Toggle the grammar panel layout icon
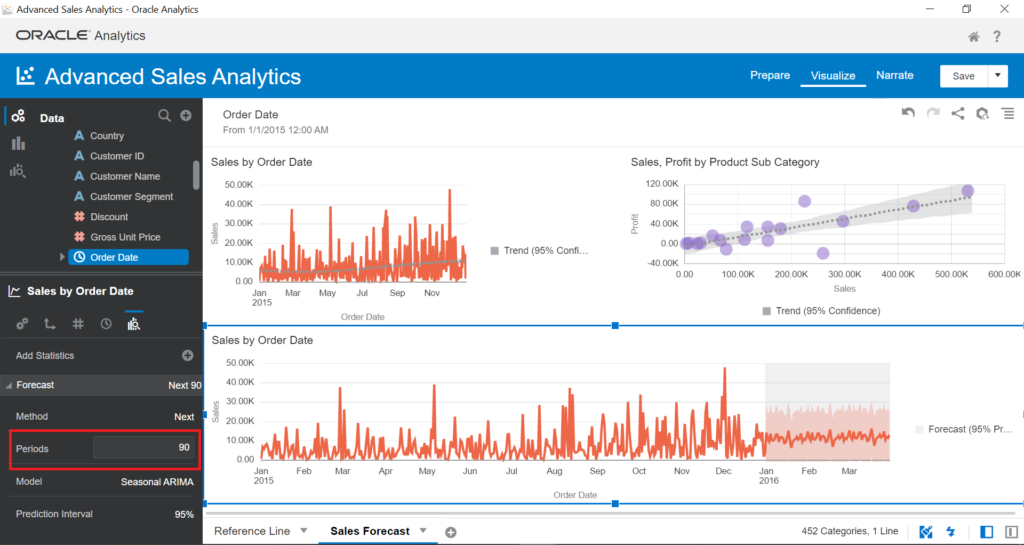1024x545 pixels. 1012,532
